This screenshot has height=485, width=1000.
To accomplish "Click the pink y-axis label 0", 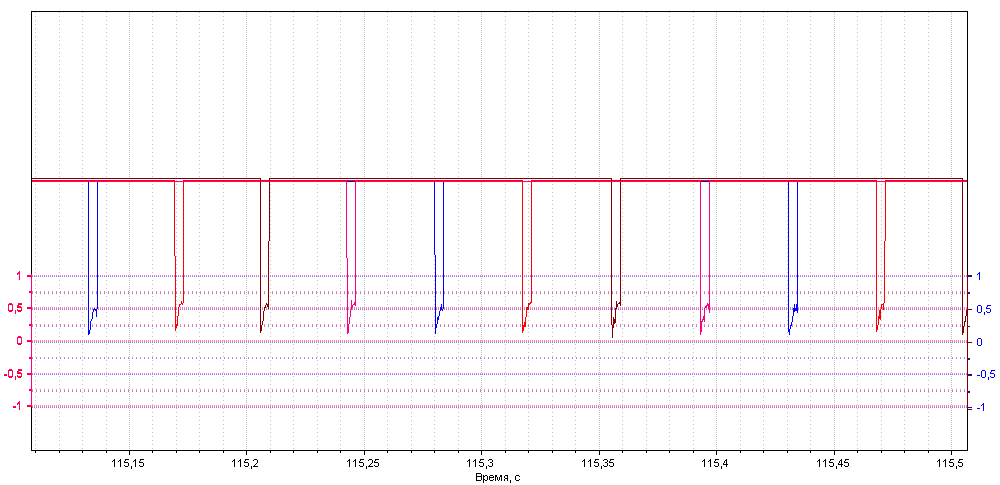I will click(x=19, y=341).
